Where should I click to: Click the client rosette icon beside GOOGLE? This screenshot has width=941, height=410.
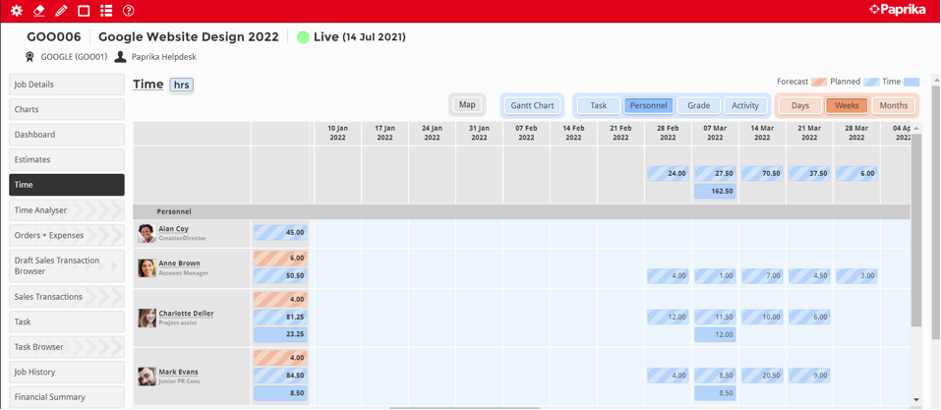click(x=32, y=57)
